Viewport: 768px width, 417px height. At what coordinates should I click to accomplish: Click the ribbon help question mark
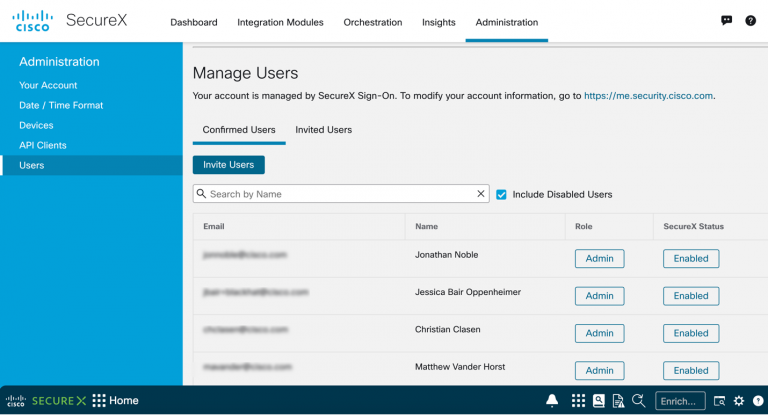tap(757, 401)
